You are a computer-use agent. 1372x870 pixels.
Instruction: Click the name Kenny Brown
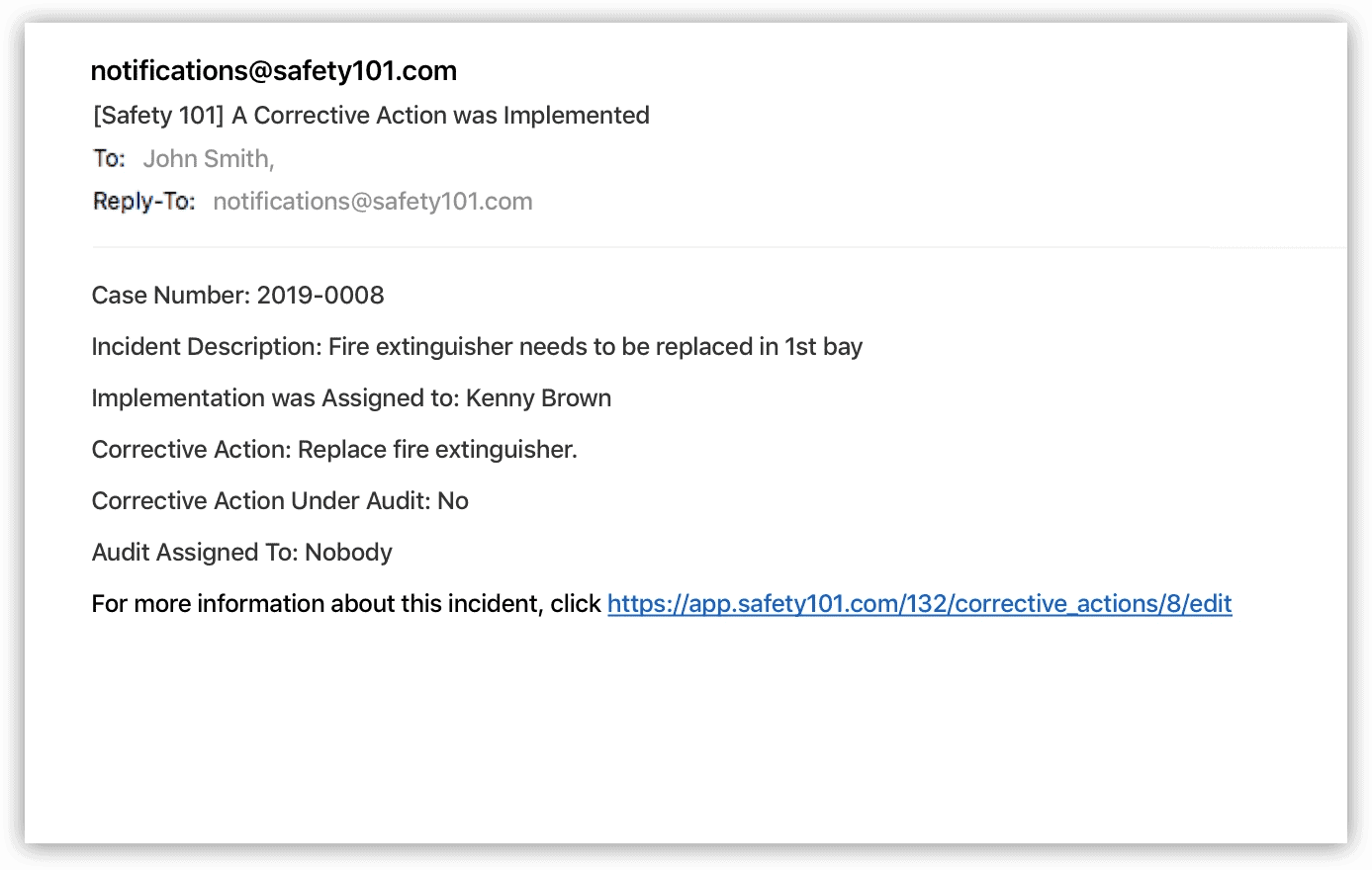[539, 398]
